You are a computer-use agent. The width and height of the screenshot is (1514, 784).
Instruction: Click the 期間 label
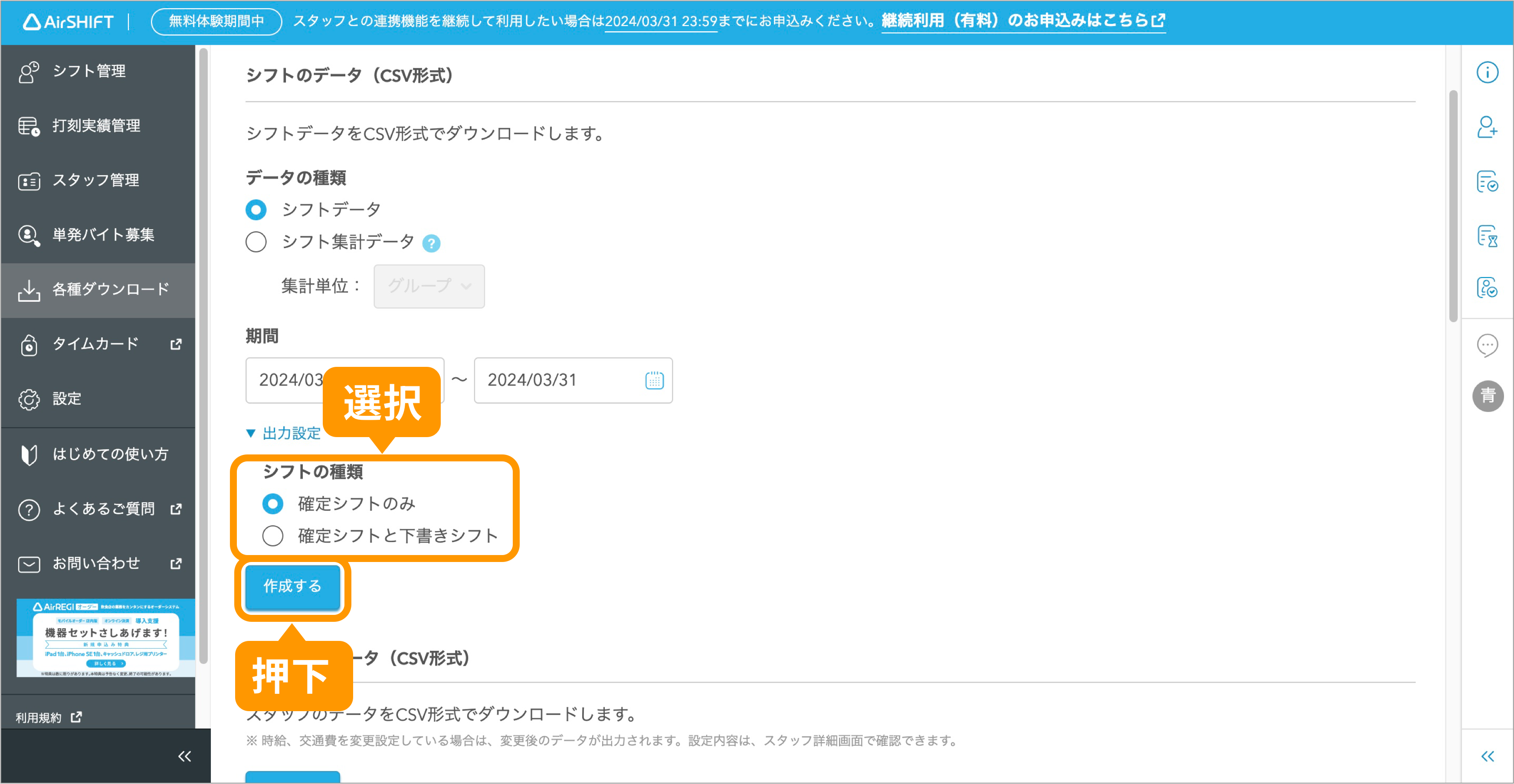(x=262, y=336)
